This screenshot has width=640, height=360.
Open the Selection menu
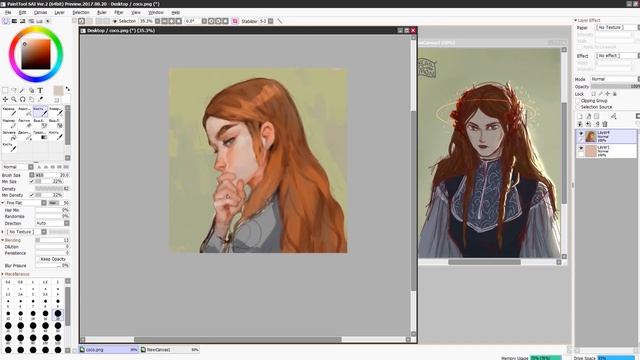(x=81, y=13)
